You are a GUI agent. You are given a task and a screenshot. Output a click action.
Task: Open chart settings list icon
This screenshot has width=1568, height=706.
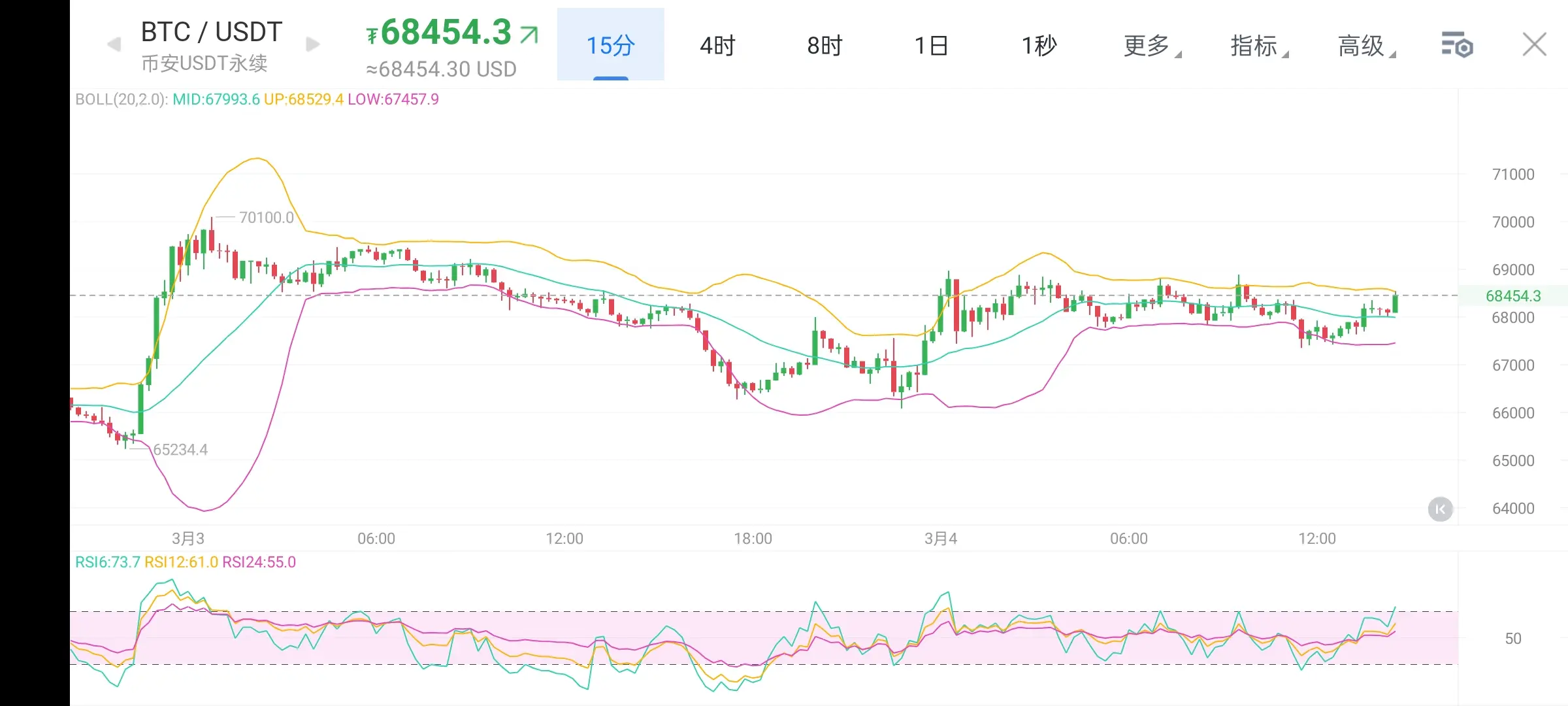click(x=1456, y=44)
